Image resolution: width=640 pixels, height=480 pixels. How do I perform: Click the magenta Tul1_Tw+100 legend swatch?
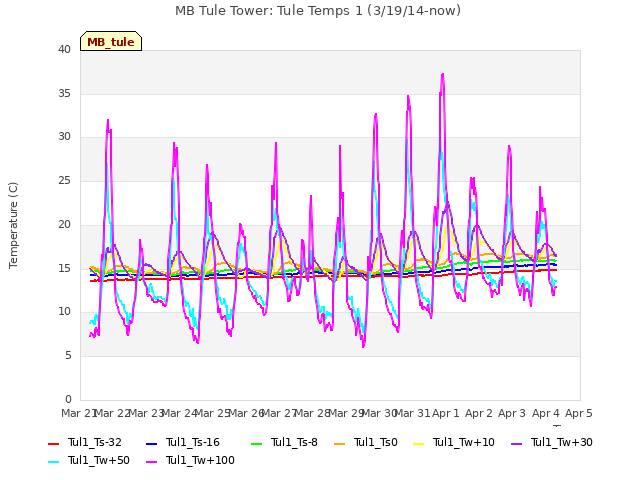coord(151,462)
